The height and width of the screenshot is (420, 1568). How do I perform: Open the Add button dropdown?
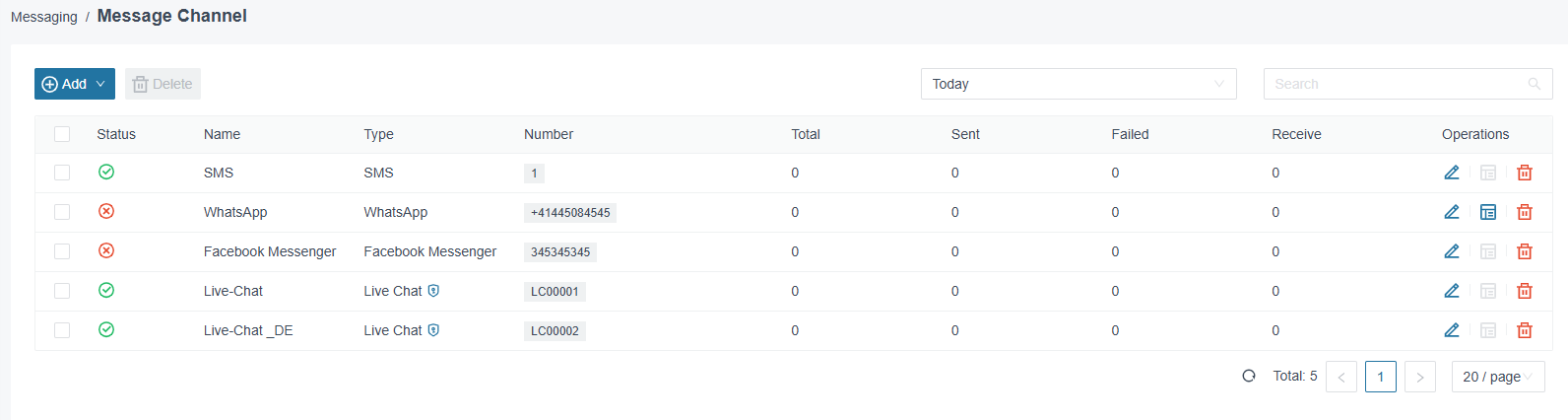pos(75,84)
